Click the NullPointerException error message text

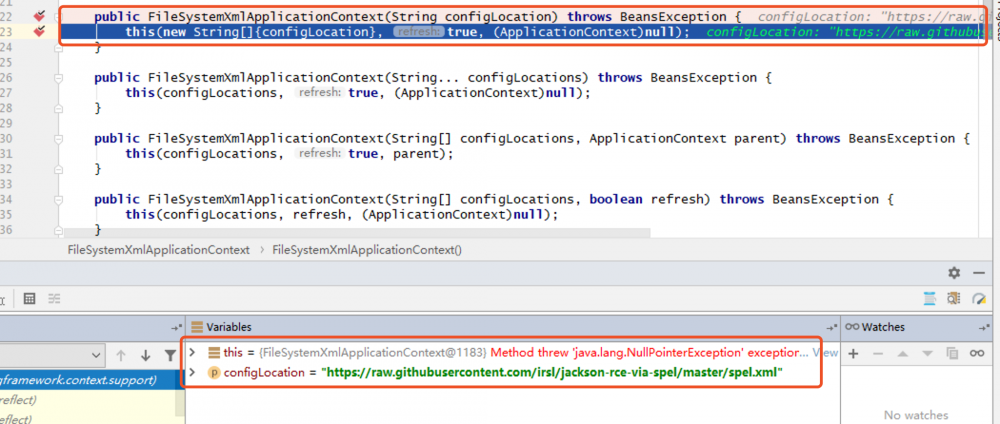(649, 352)
